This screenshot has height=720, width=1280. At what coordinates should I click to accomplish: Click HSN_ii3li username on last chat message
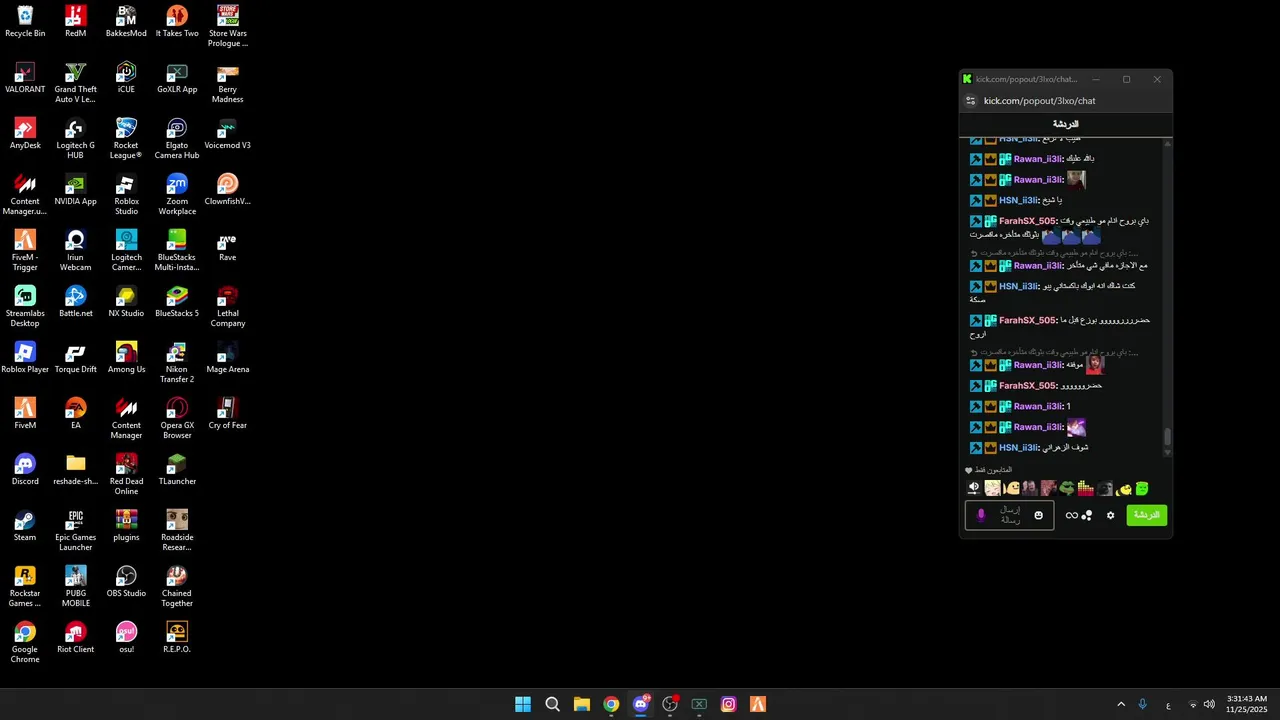1018,447
